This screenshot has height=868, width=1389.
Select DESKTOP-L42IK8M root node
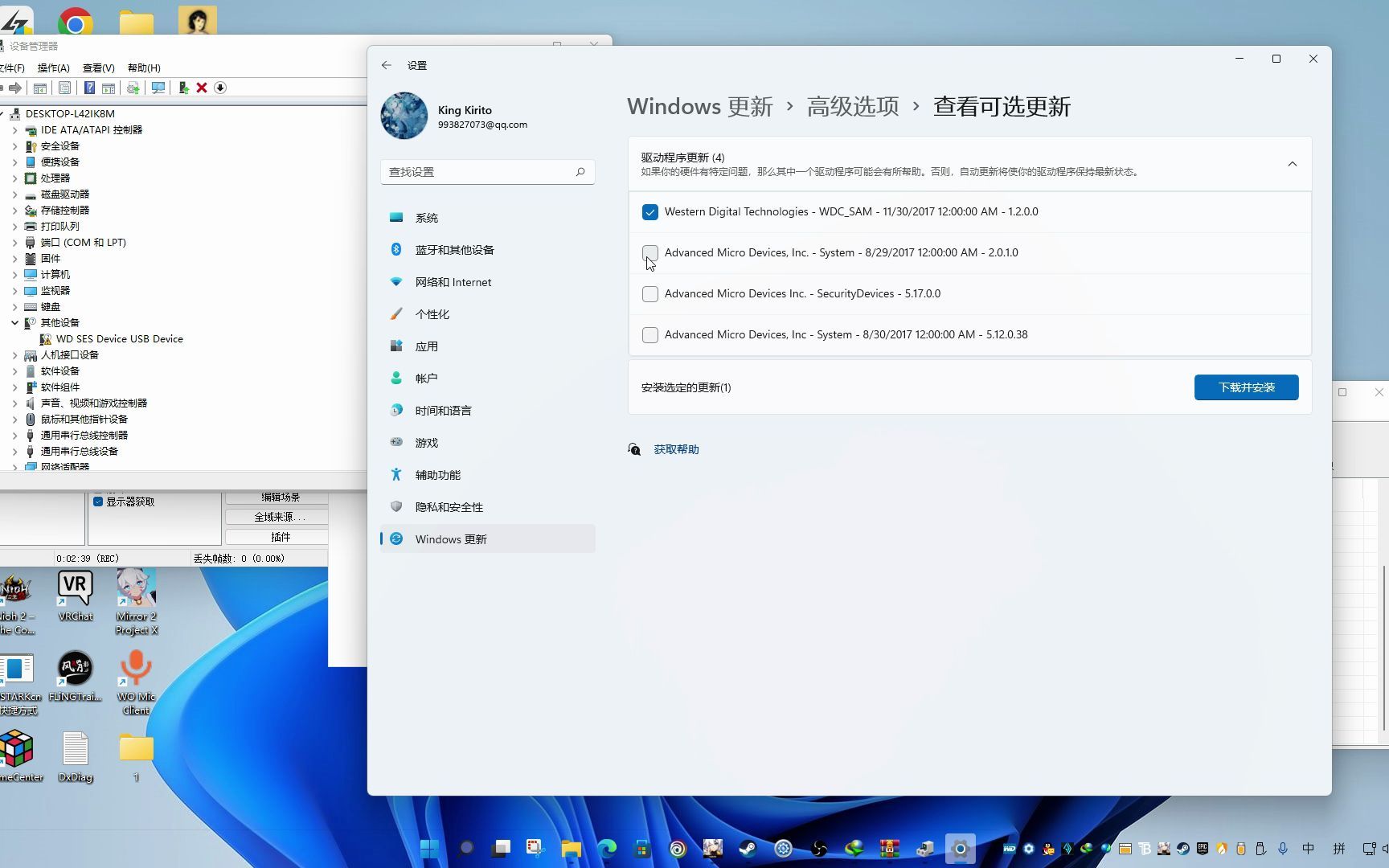(70, 113)
